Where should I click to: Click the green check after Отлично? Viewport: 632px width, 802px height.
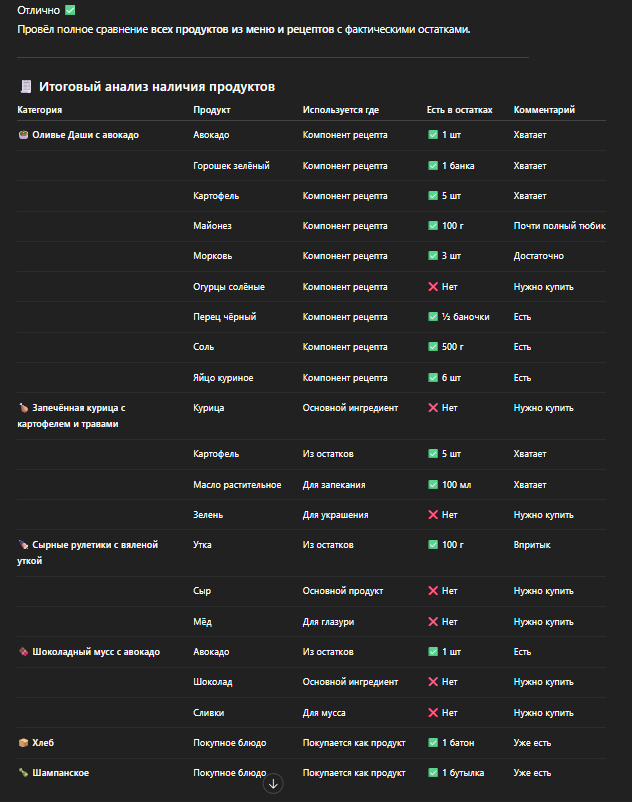point(70,10)
